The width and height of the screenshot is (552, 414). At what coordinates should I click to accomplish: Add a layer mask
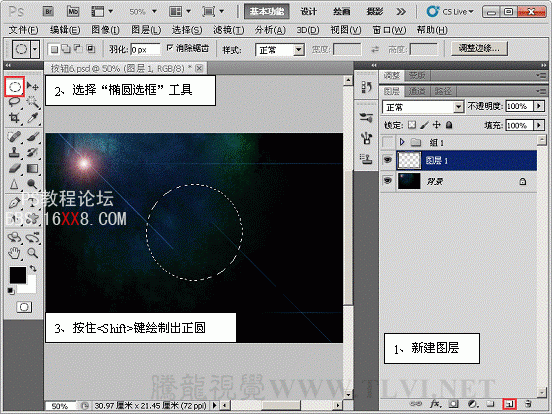[x=453, y=404]
